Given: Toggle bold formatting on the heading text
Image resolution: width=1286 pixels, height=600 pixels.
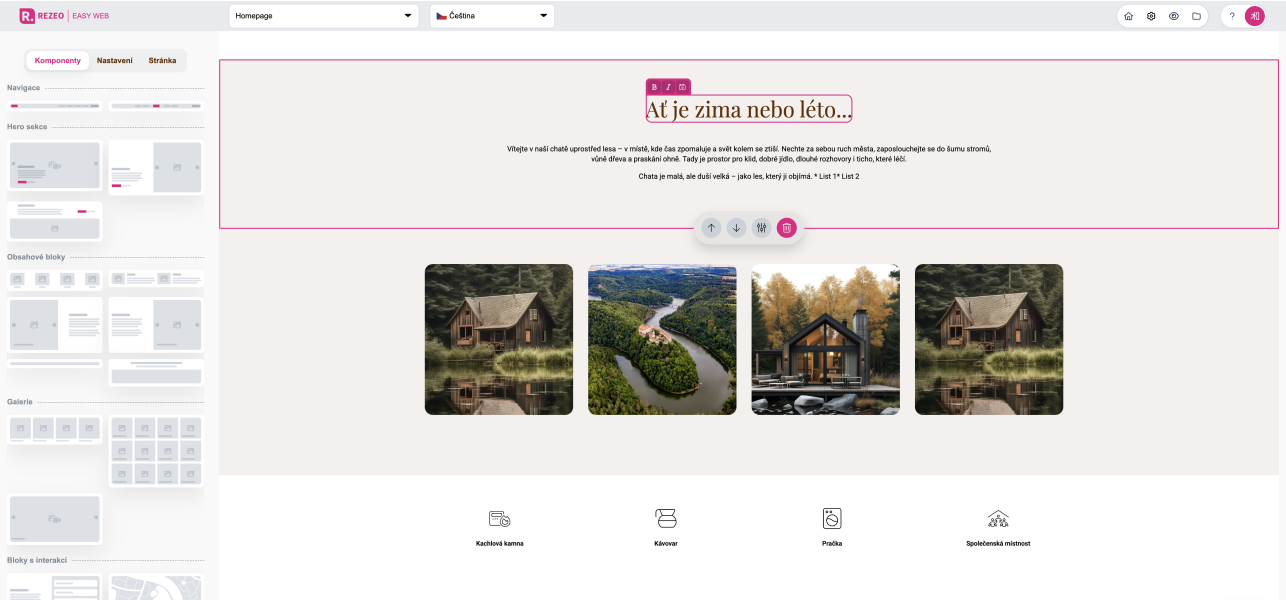Looking at the screenshot, I should pos(652,87).
